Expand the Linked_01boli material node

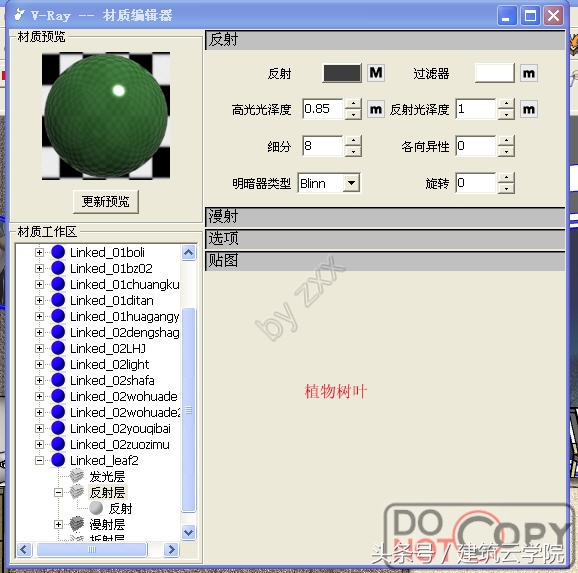click(39, 252)
